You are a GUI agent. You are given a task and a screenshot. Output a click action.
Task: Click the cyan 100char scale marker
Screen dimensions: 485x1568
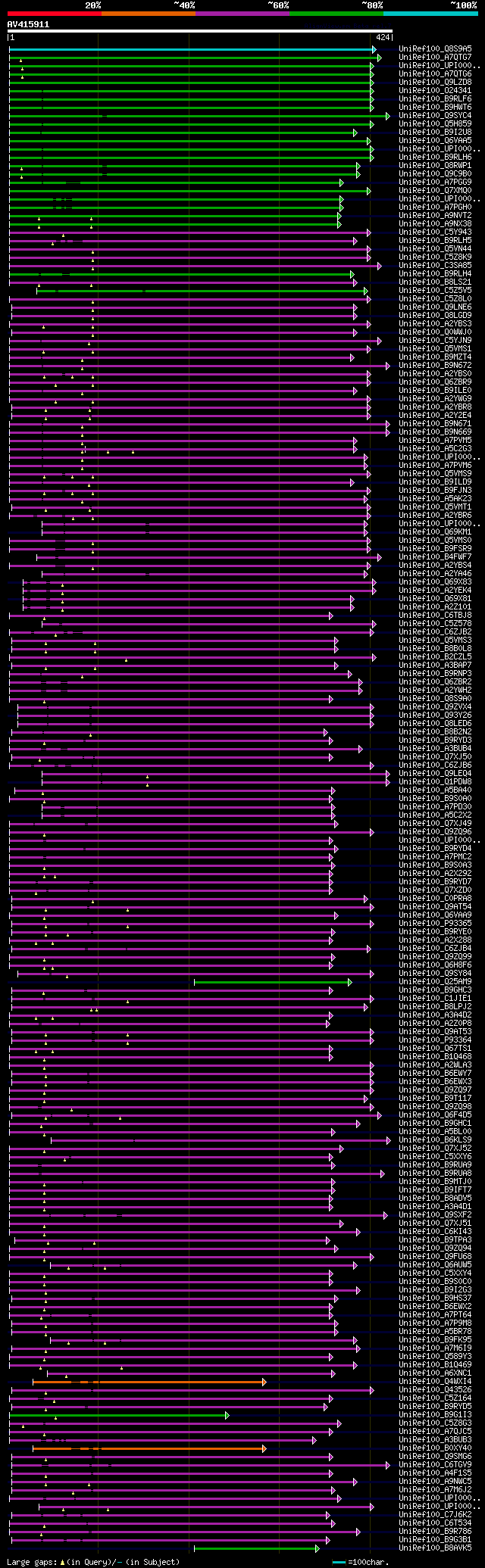[x=339, y=1562]
